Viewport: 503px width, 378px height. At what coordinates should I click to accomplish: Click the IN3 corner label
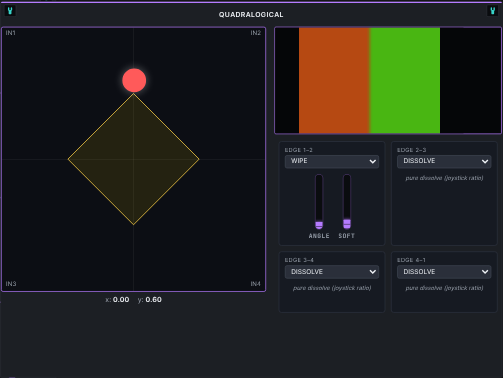(x=11, y=284)
